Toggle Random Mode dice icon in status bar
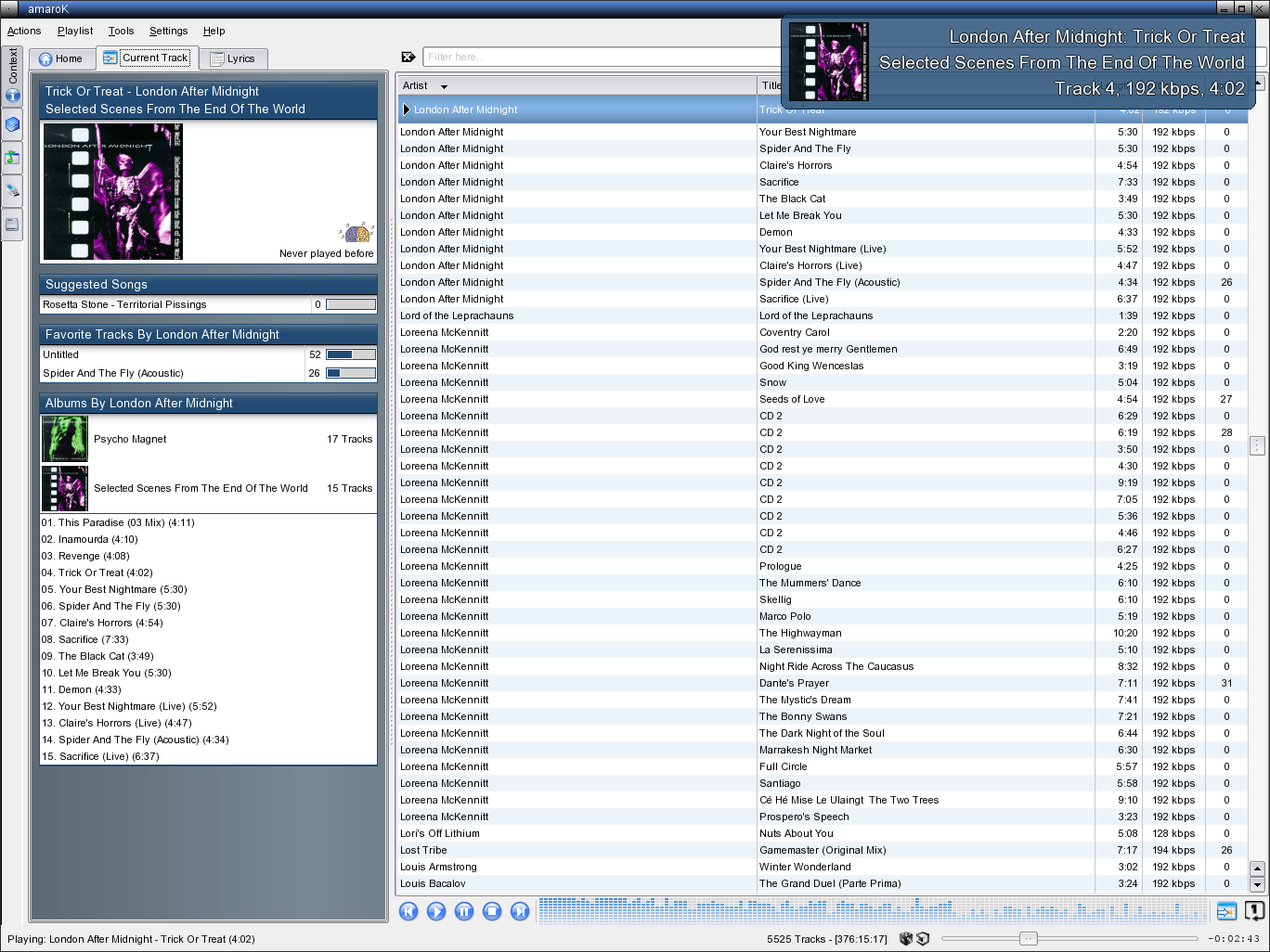 click(906, 939)
